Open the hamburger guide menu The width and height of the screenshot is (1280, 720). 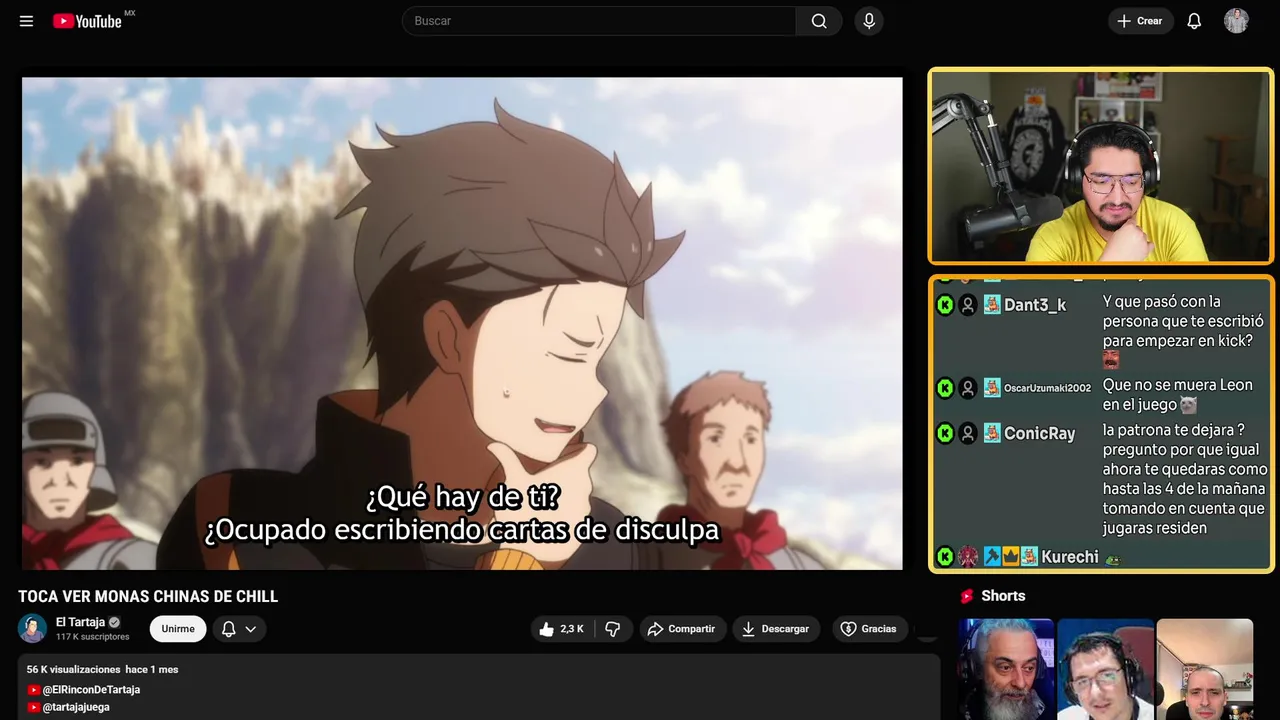coord(26,21)
